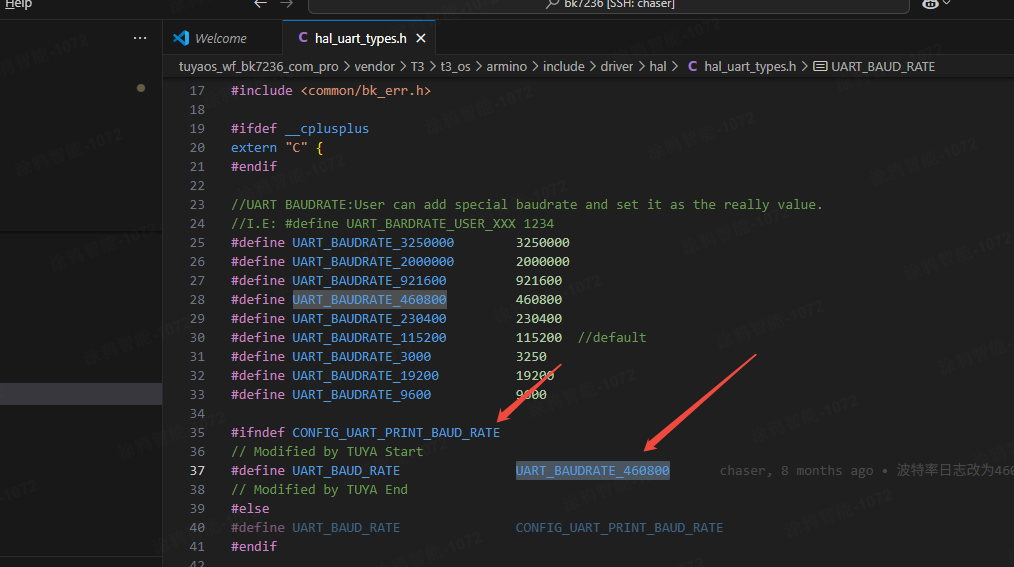The height and width of the screenshot is (567, 1014).
Task: Click line number 37 in the gutter
Action: [x=197, y=471]
